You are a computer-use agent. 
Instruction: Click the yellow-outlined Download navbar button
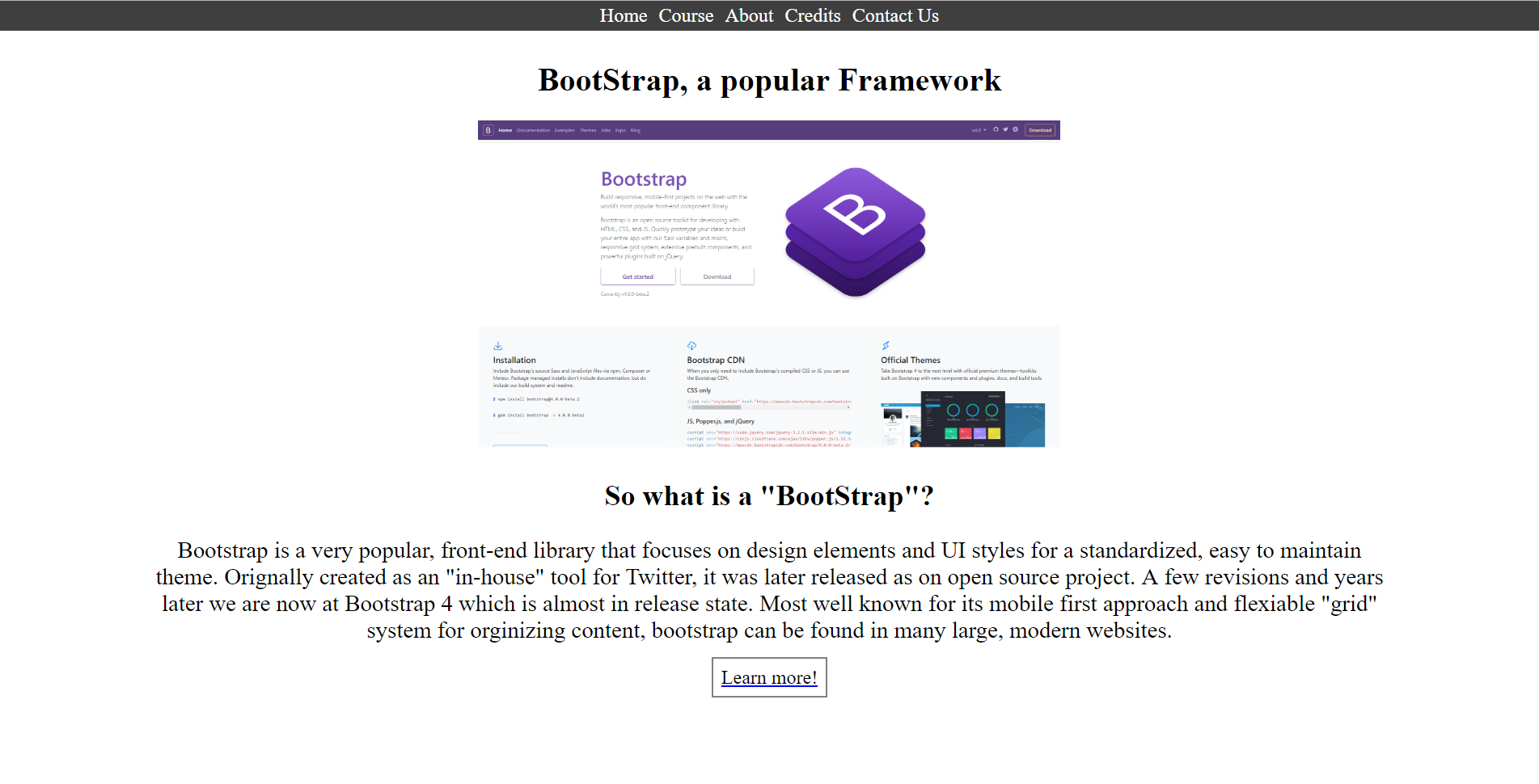pos(1040,130)
